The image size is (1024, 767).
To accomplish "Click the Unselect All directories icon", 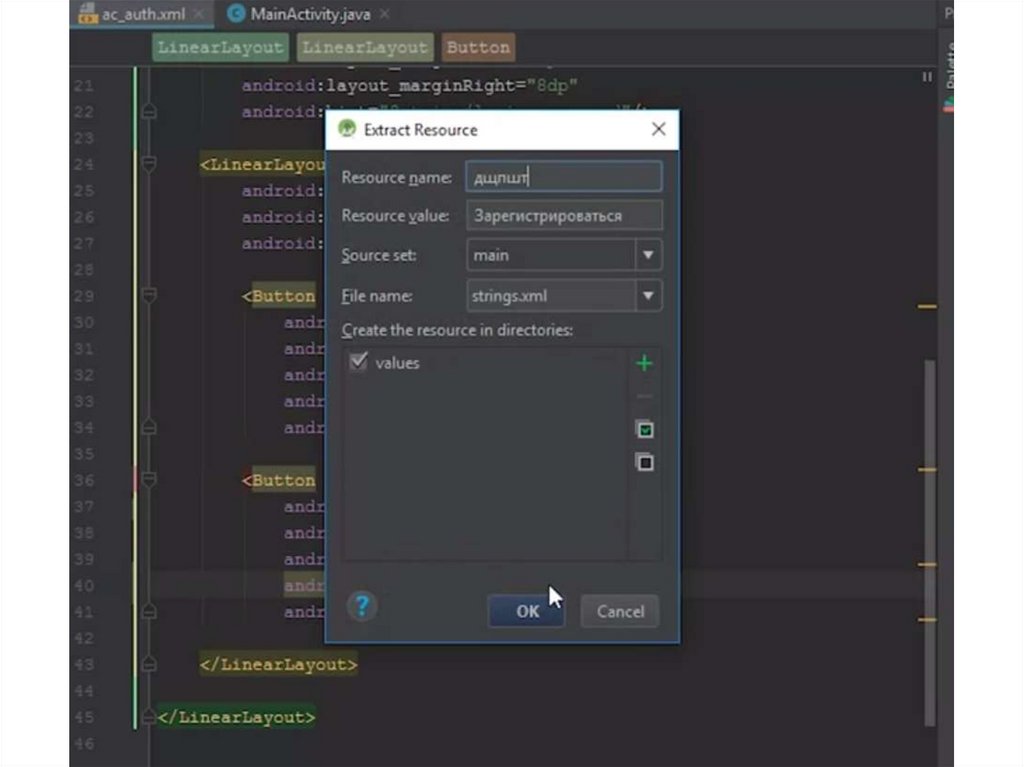I will (645, 462).
